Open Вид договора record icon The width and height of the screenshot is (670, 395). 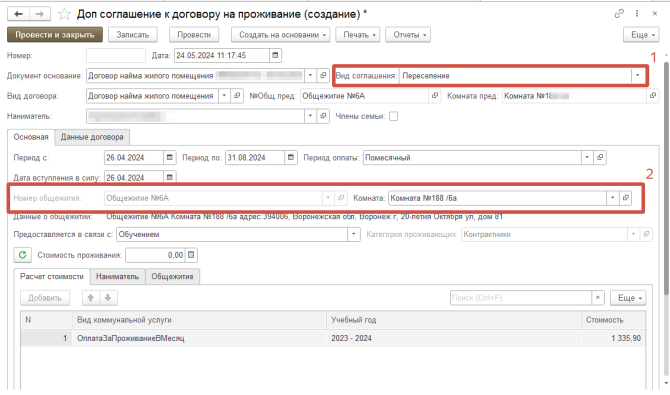pos(237,96)
